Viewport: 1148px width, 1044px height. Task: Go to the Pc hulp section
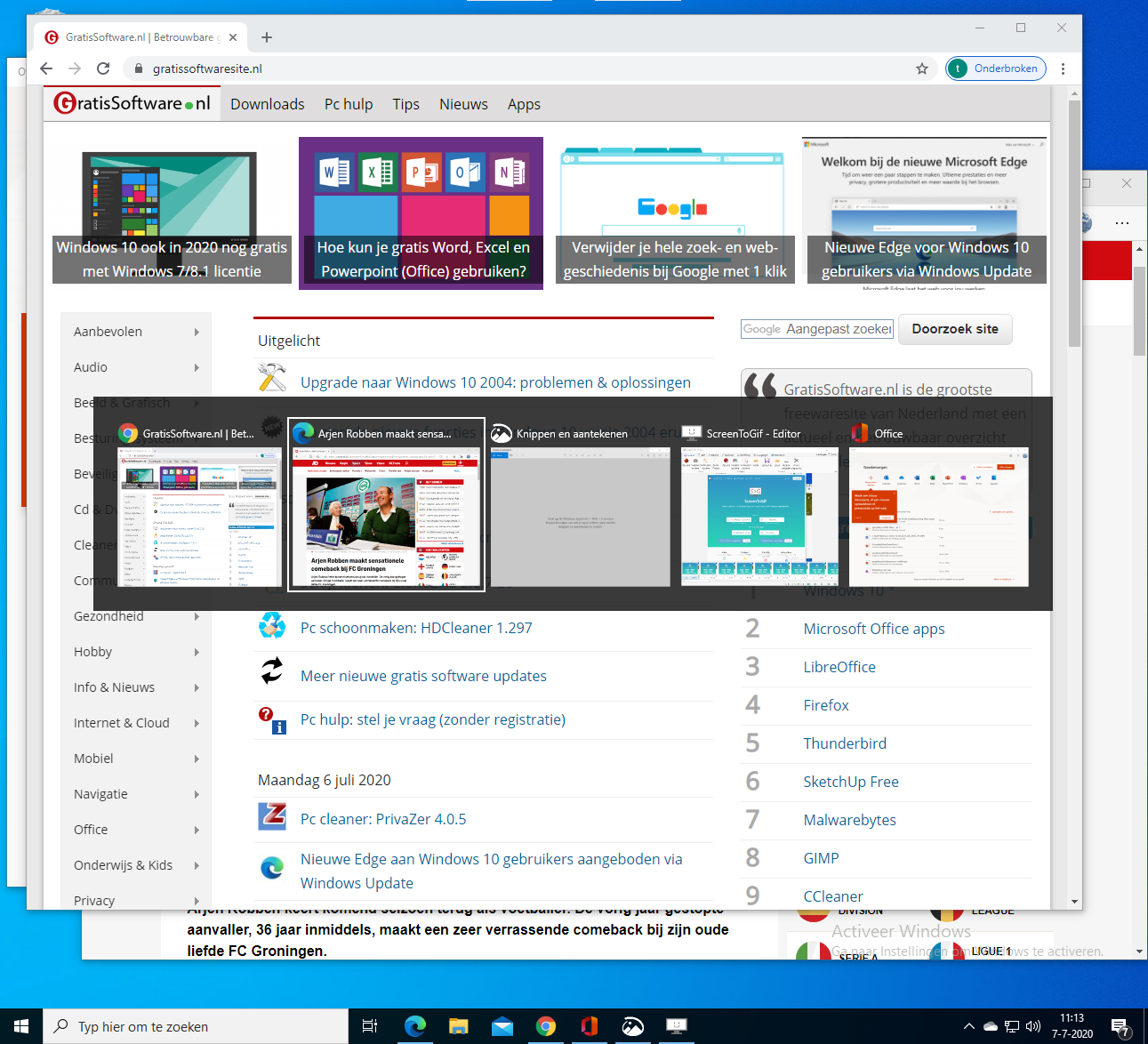[349, 104]
